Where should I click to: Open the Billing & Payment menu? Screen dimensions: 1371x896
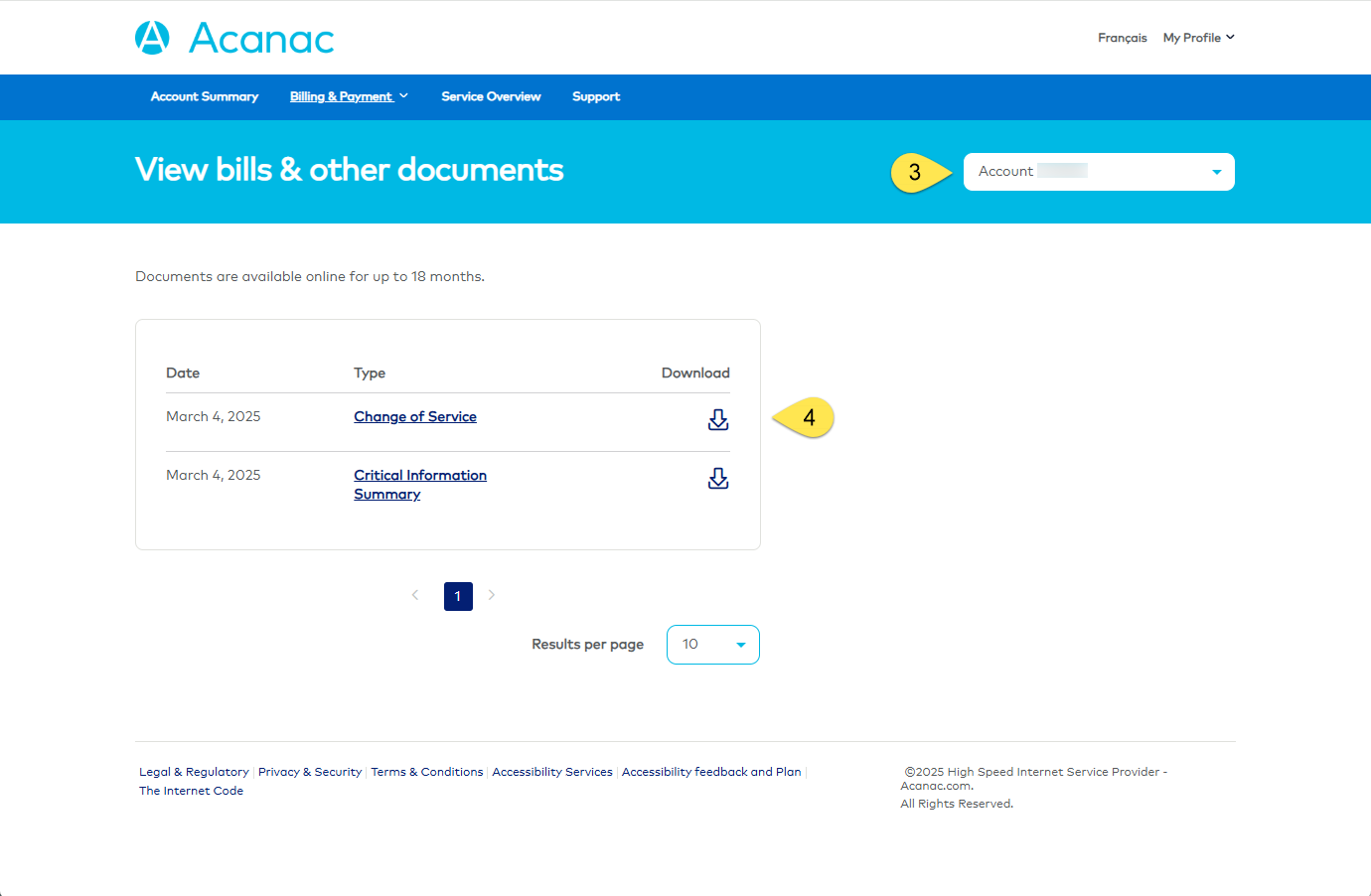tap(342, 96)
